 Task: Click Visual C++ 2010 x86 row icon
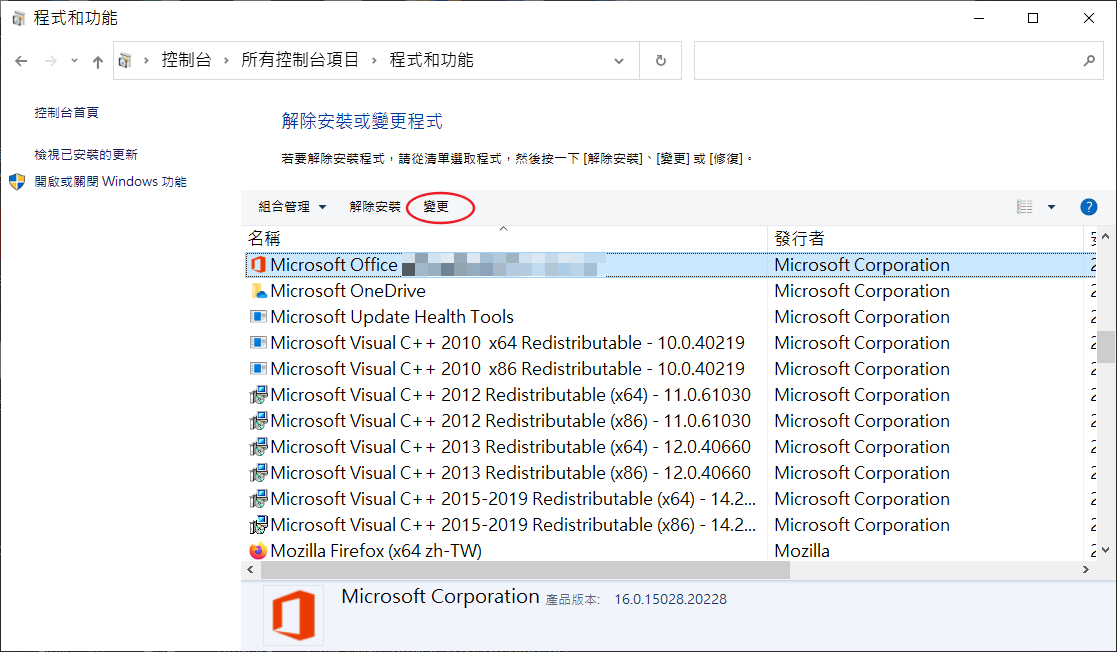coord(258,368)
